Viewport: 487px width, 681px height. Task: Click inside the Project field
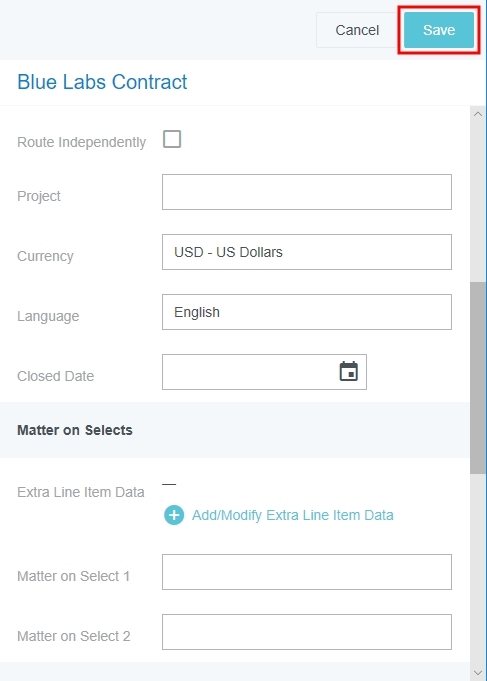coord(307,192)
